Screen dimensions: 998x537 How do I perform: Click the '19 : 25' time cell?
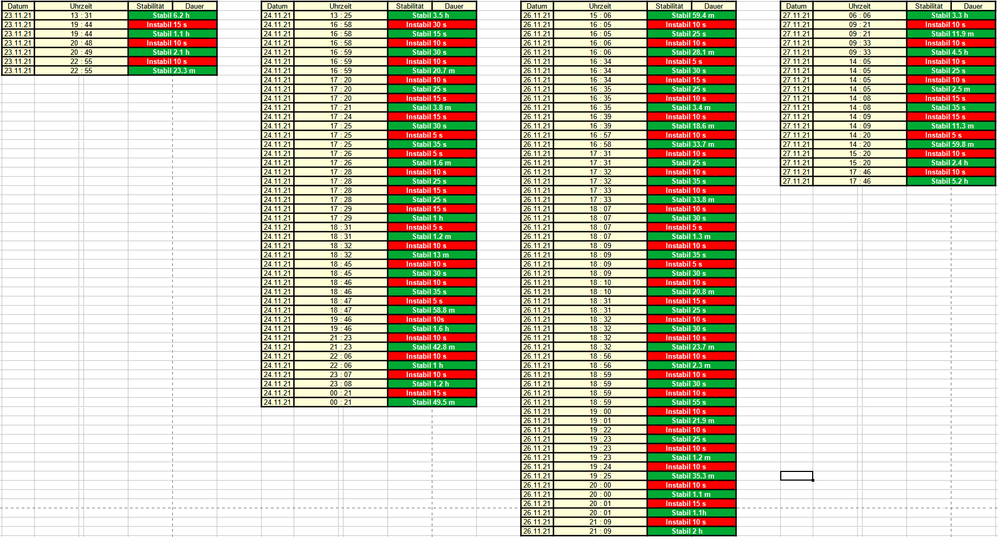600,476
